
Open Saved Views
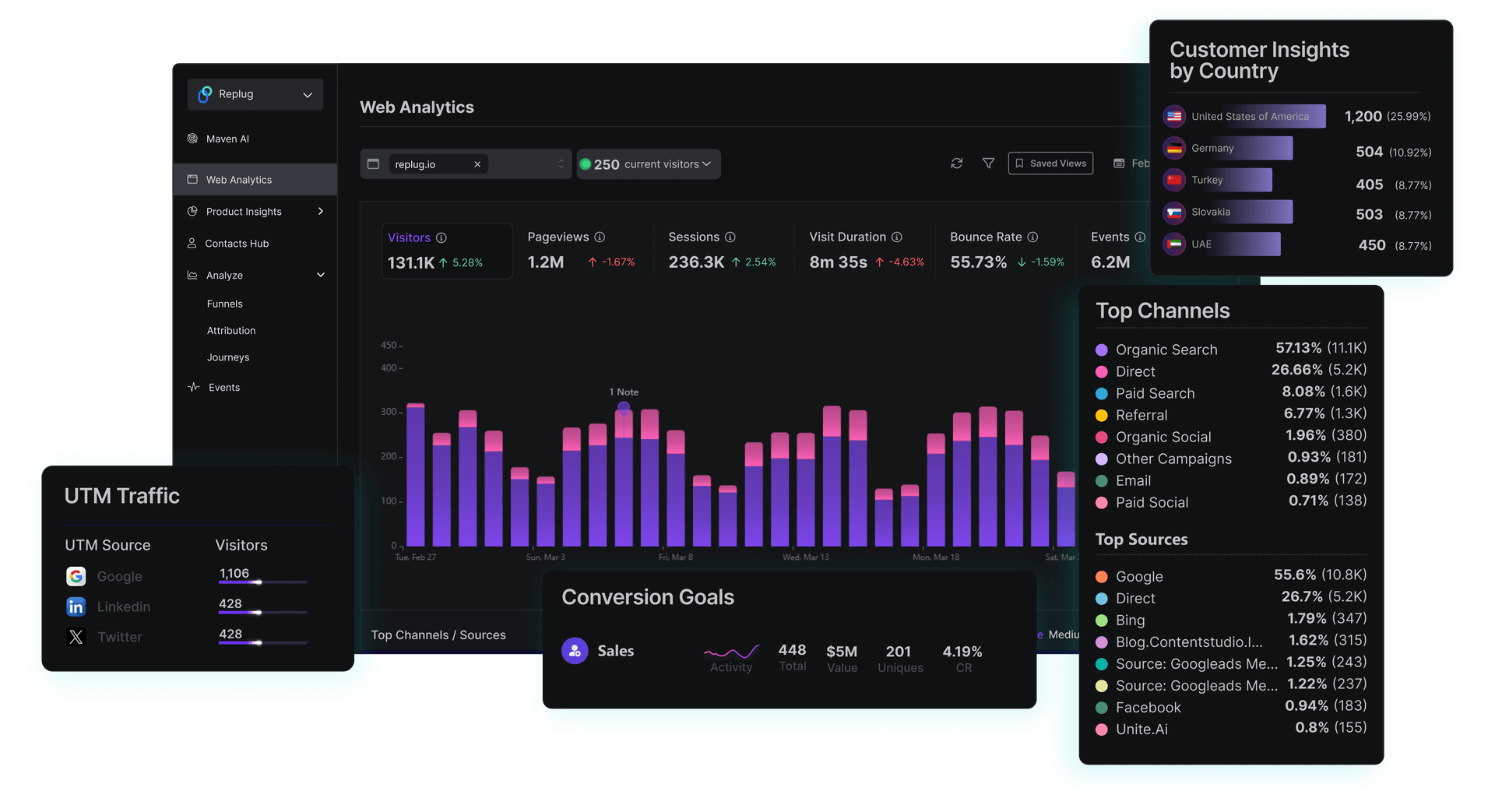(x=1050, y=163)
